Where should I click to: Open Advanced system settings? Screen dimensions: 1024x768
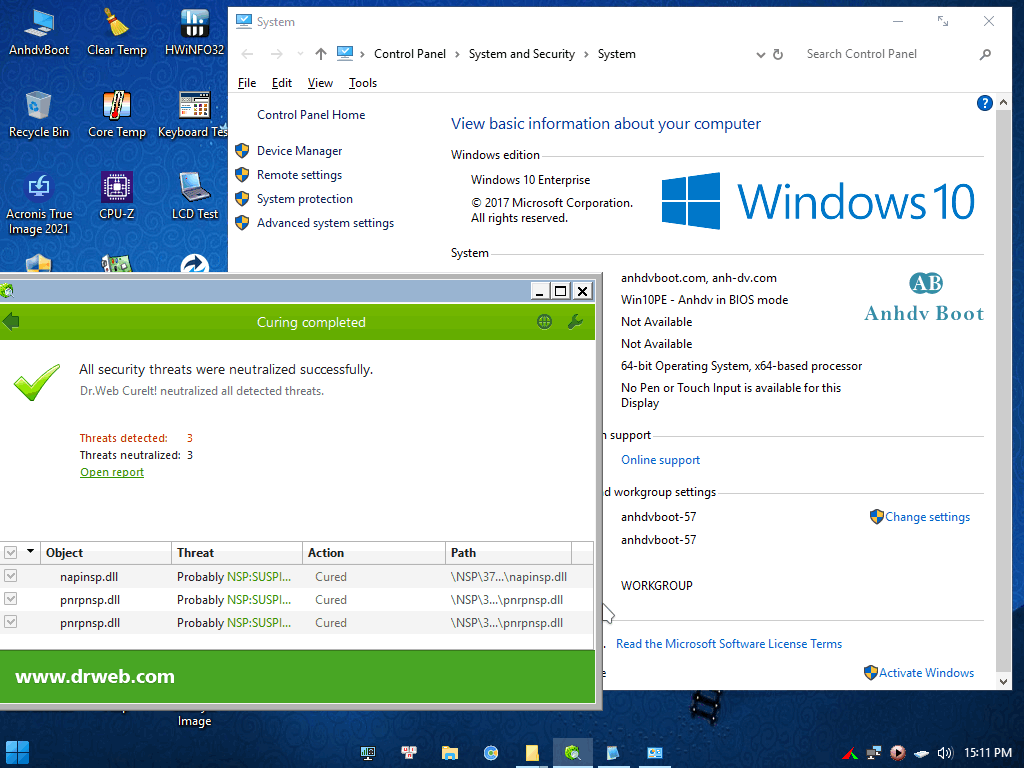325,223
